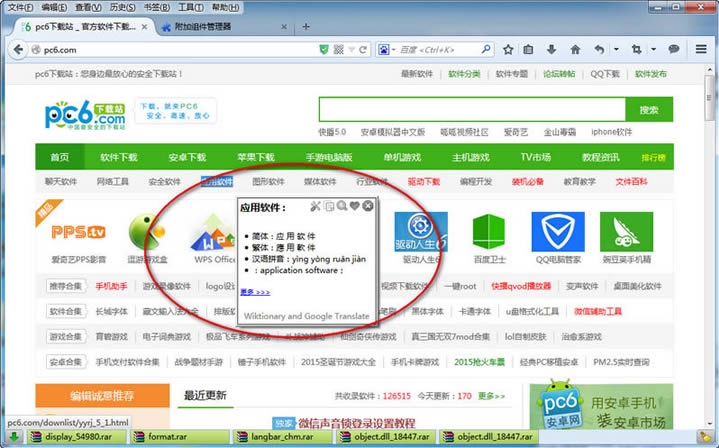The image size is (719, 448).
Task: Open the Firefox hamburger menu
Action: 701,49
